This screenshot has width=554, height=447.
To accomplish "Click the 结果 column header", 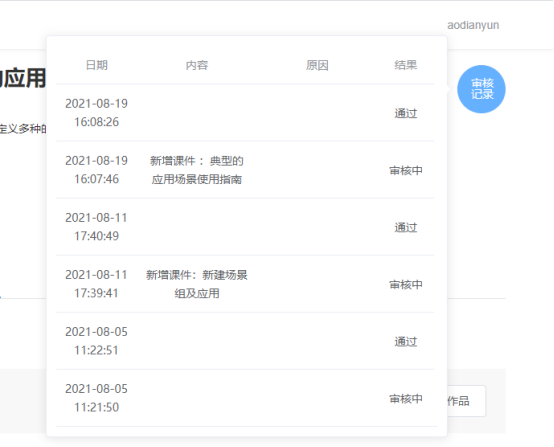I will click(406, 65).
